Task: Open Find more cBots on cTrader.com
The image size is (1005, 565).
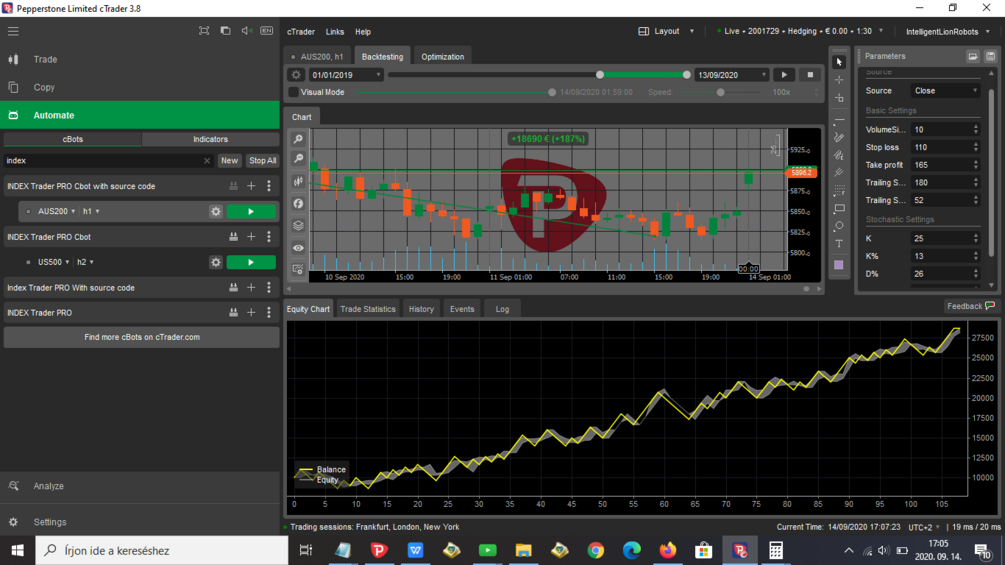Action: click(x=142, y=337)
